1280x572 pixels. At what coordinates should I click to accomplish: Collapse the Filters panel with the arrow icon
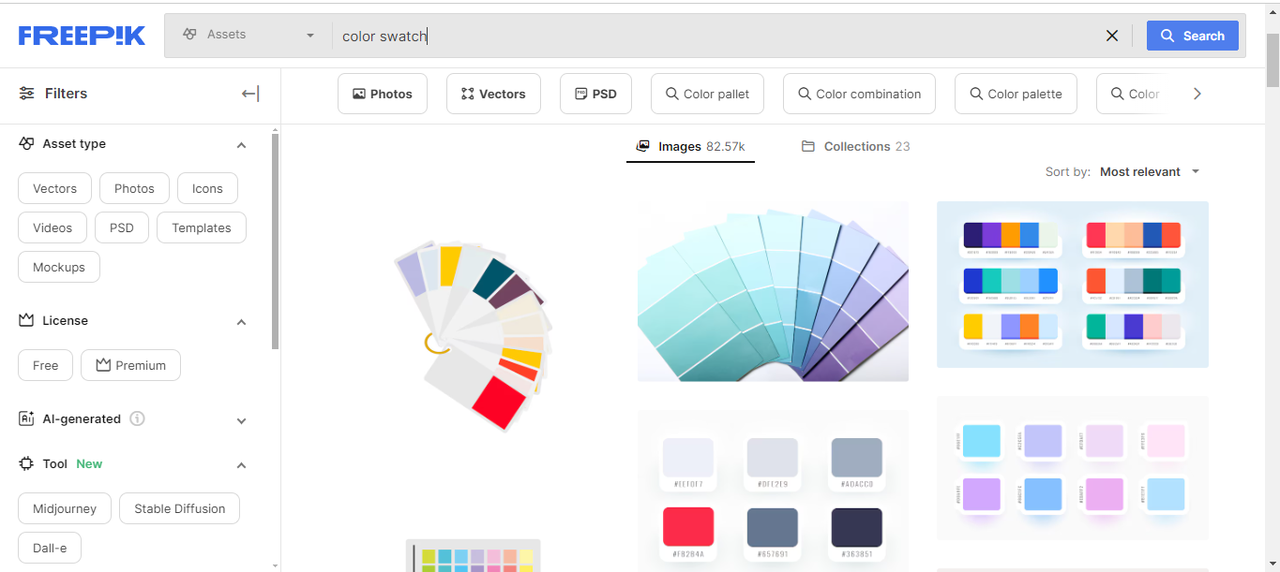point(250,93)
